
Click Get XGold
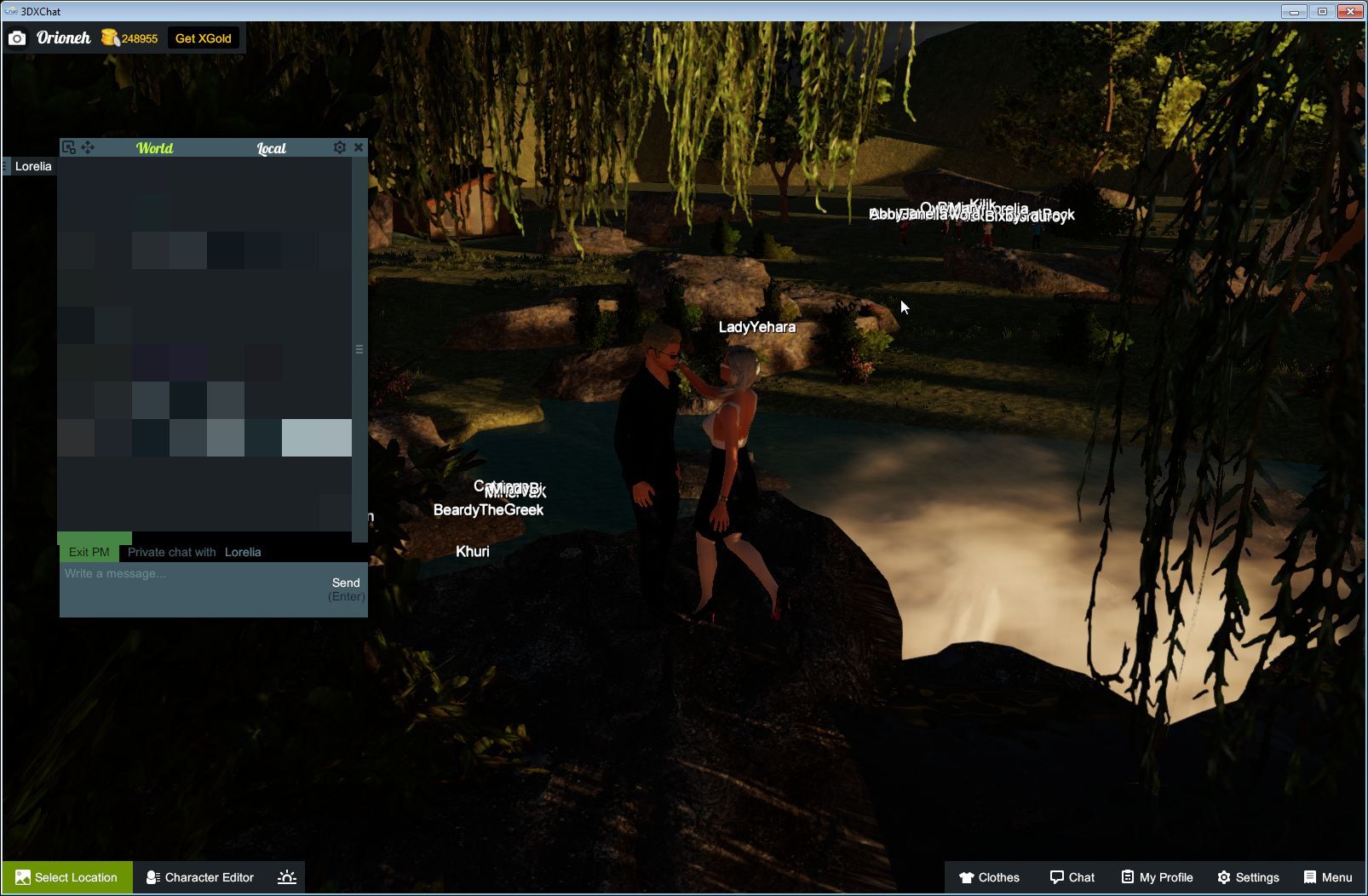[204, 37]
